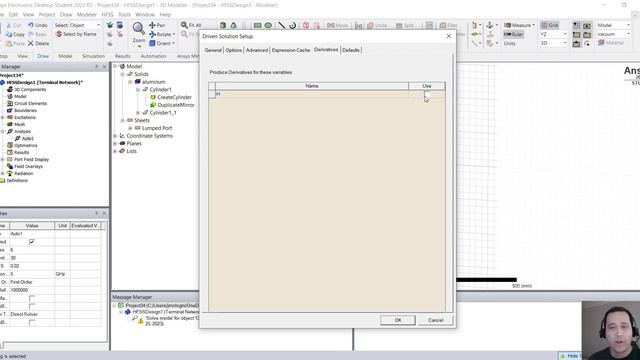640x360 pixels.
Task: Select the aluminum material node
Action: pyautogui.click(x=153, y=82)
